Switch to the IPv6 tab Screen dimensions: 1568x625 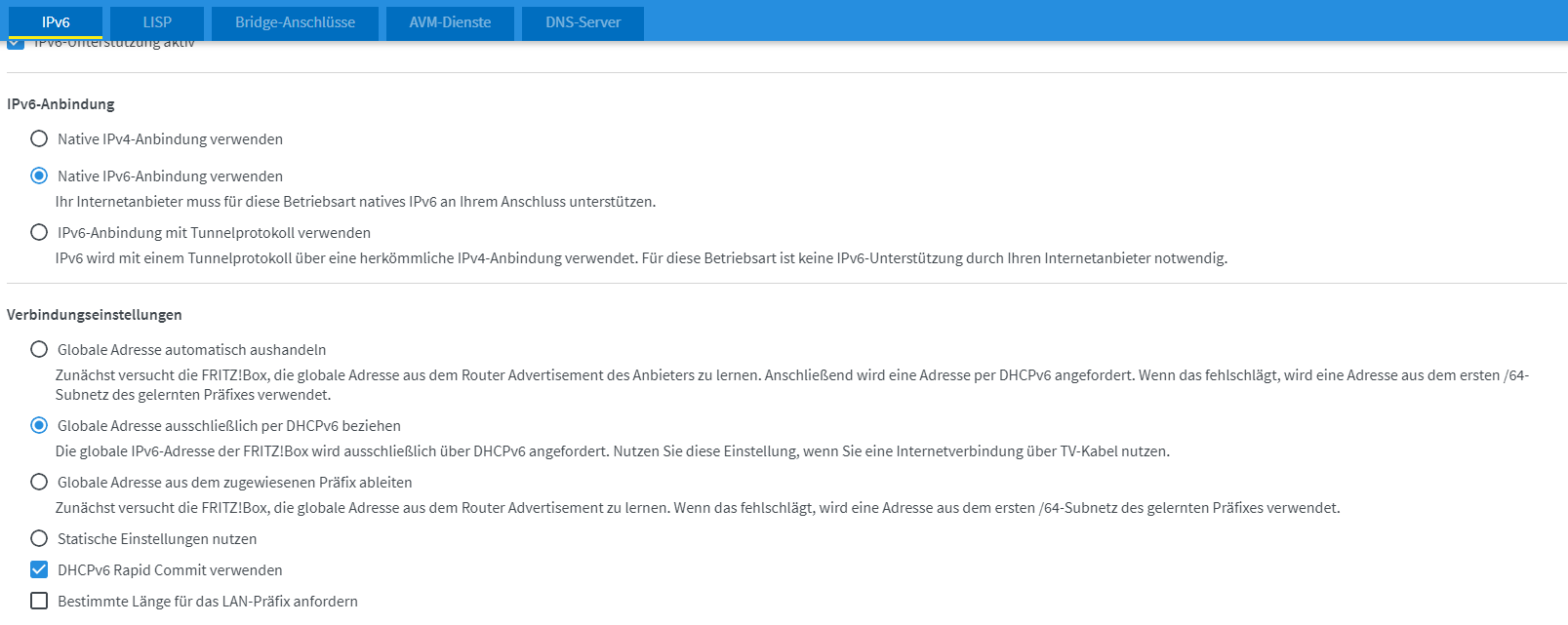56,22
